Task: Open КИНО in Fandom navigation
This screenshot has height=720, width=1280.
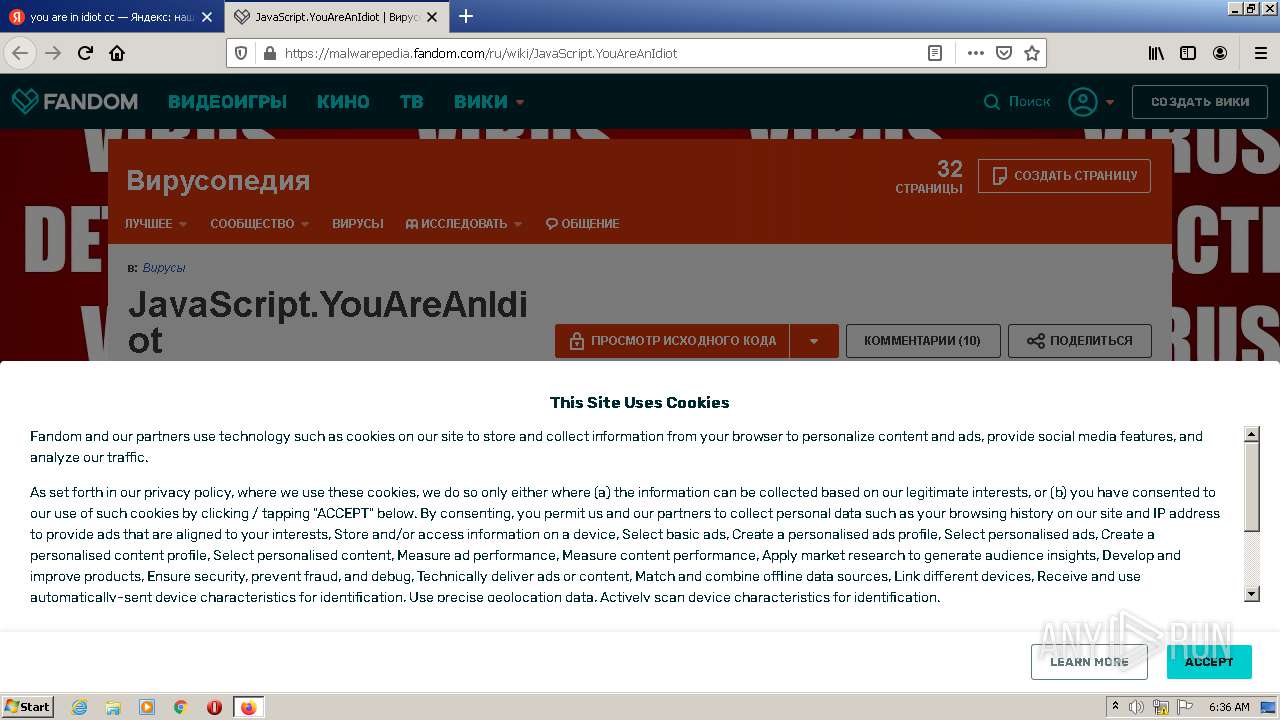Action: pos(343,101)
